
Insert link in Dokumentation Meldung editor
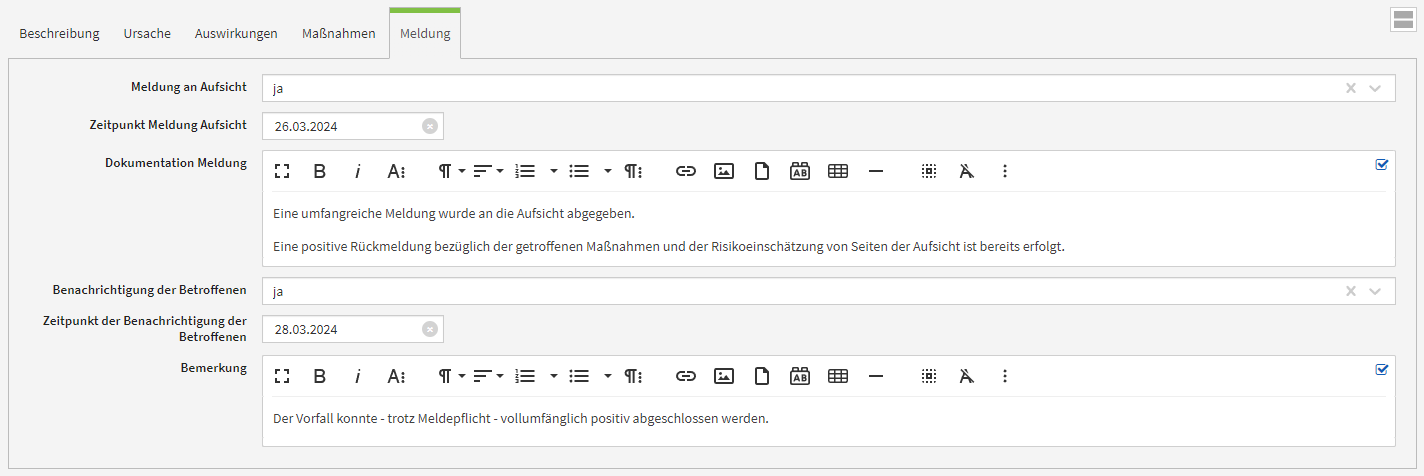[685, 171]
